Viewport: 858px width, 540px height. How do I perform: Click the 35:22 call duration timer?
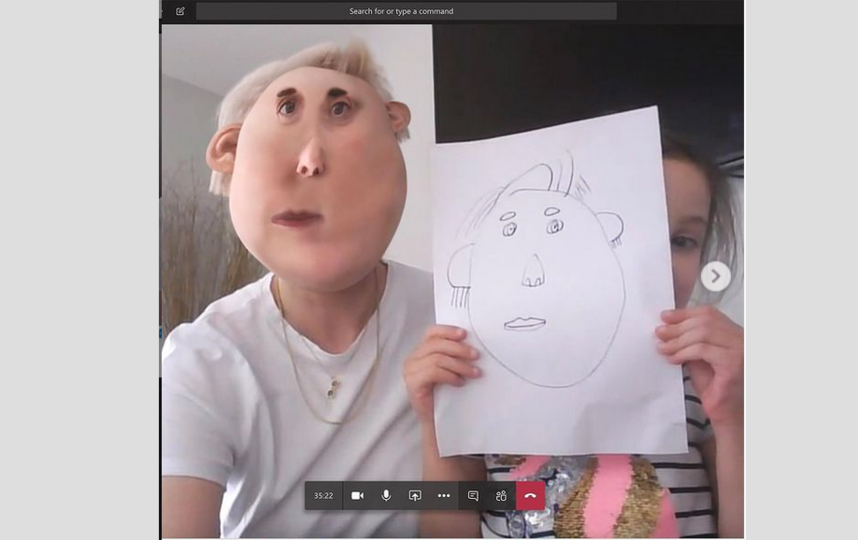323,496
